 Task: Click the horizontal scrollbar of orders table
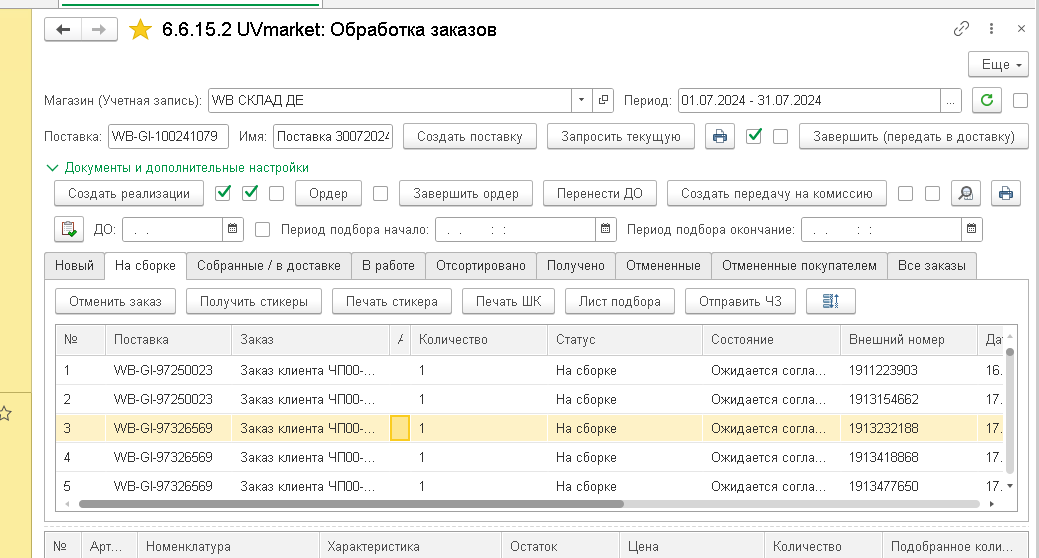point(351,504)
